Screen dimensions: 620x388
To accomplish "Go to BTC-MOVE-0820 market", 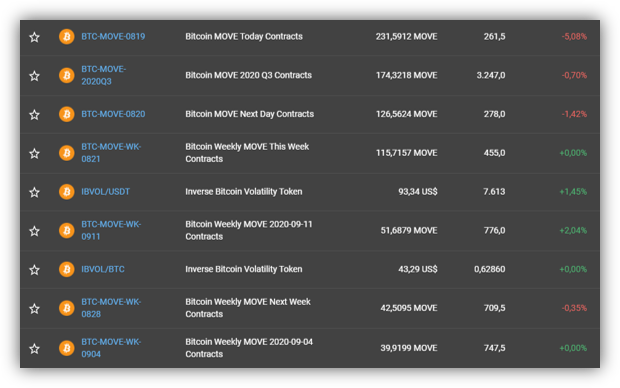I will pyautogui.click(x=113, y=114).
